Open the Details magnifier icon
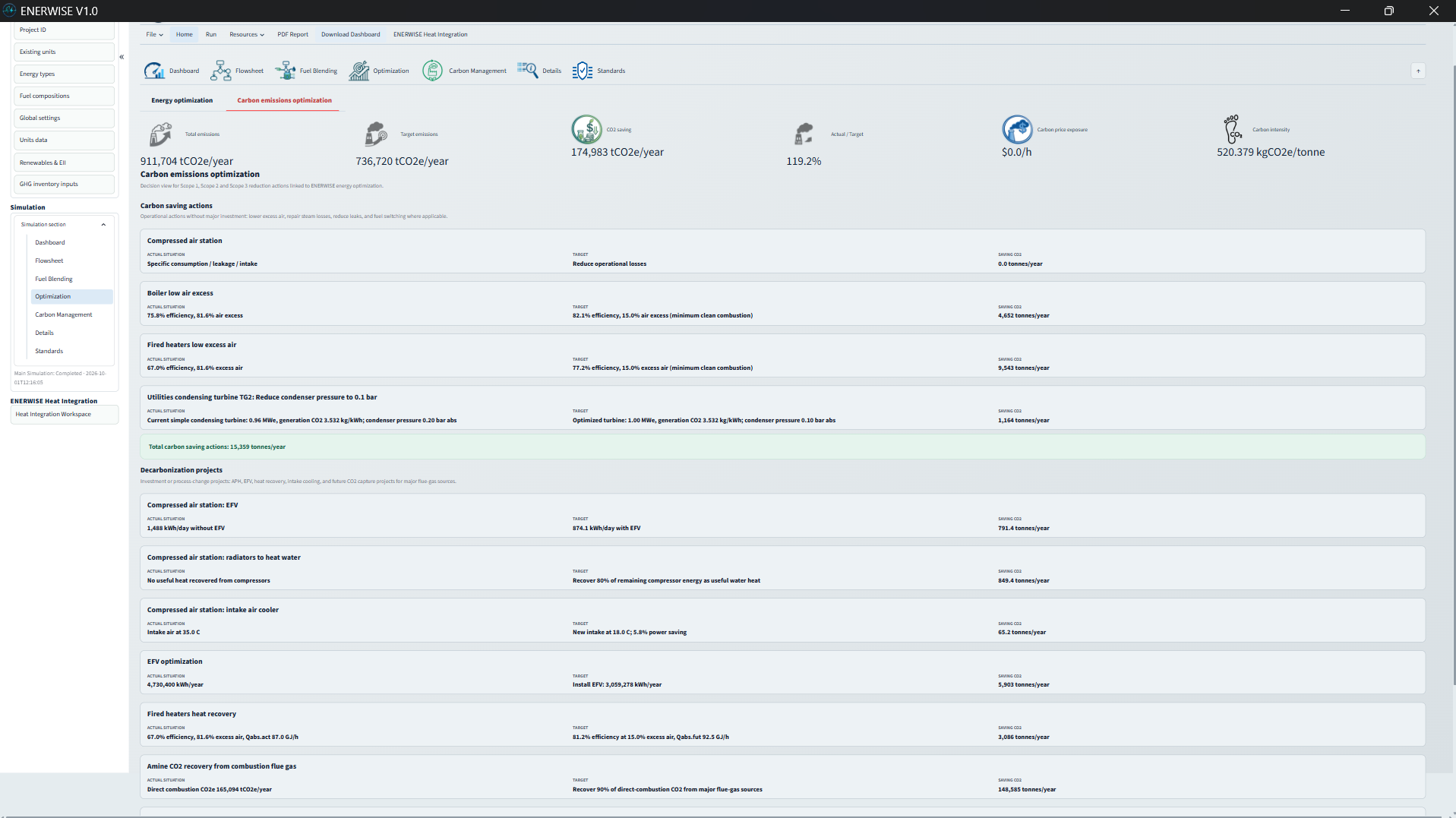This screenshot has height=818, width=1456. pyautogui.click(x=527, y=71)
